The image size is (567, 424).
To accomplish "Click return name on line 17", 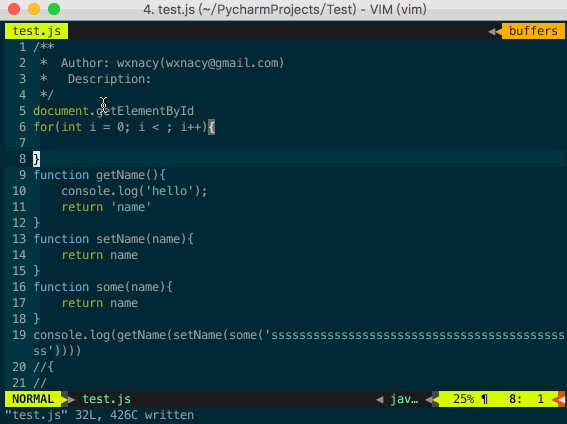I will tap(99, 303).
